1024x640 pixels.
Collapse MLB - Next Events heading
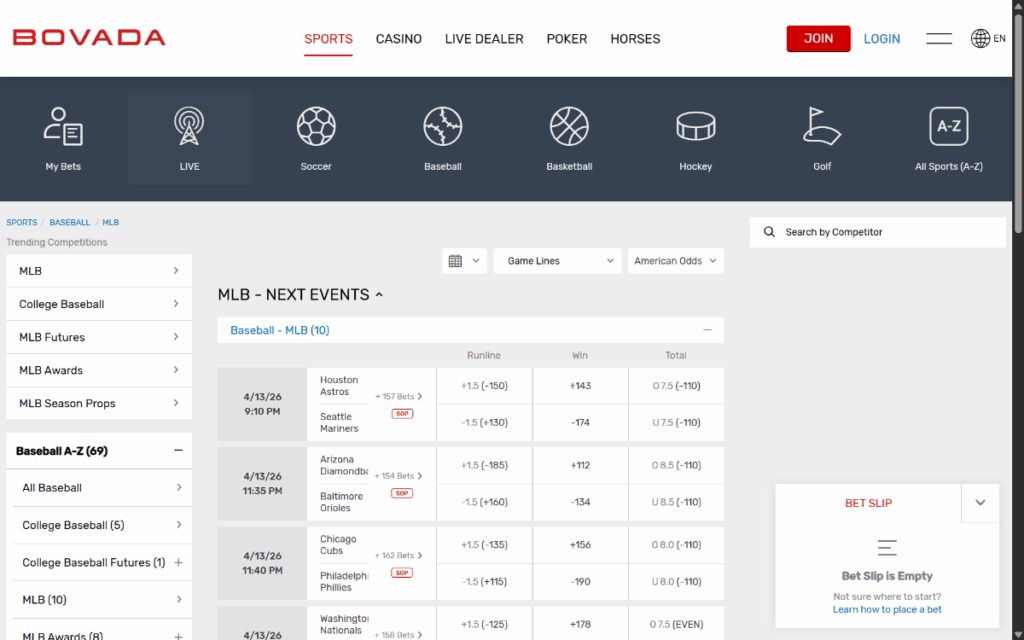[x=300, y=295]
